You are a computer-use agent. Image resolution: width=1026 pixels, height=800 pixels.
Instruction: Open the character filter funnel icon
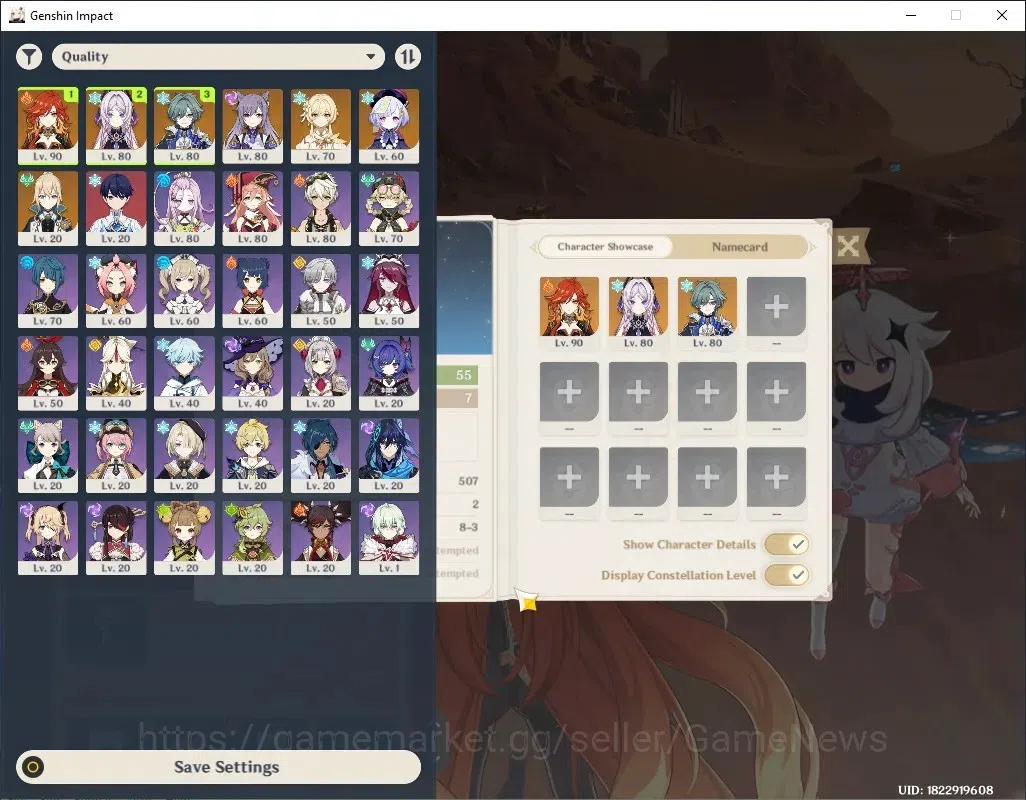pyautogui.click(x=29, y=57)
